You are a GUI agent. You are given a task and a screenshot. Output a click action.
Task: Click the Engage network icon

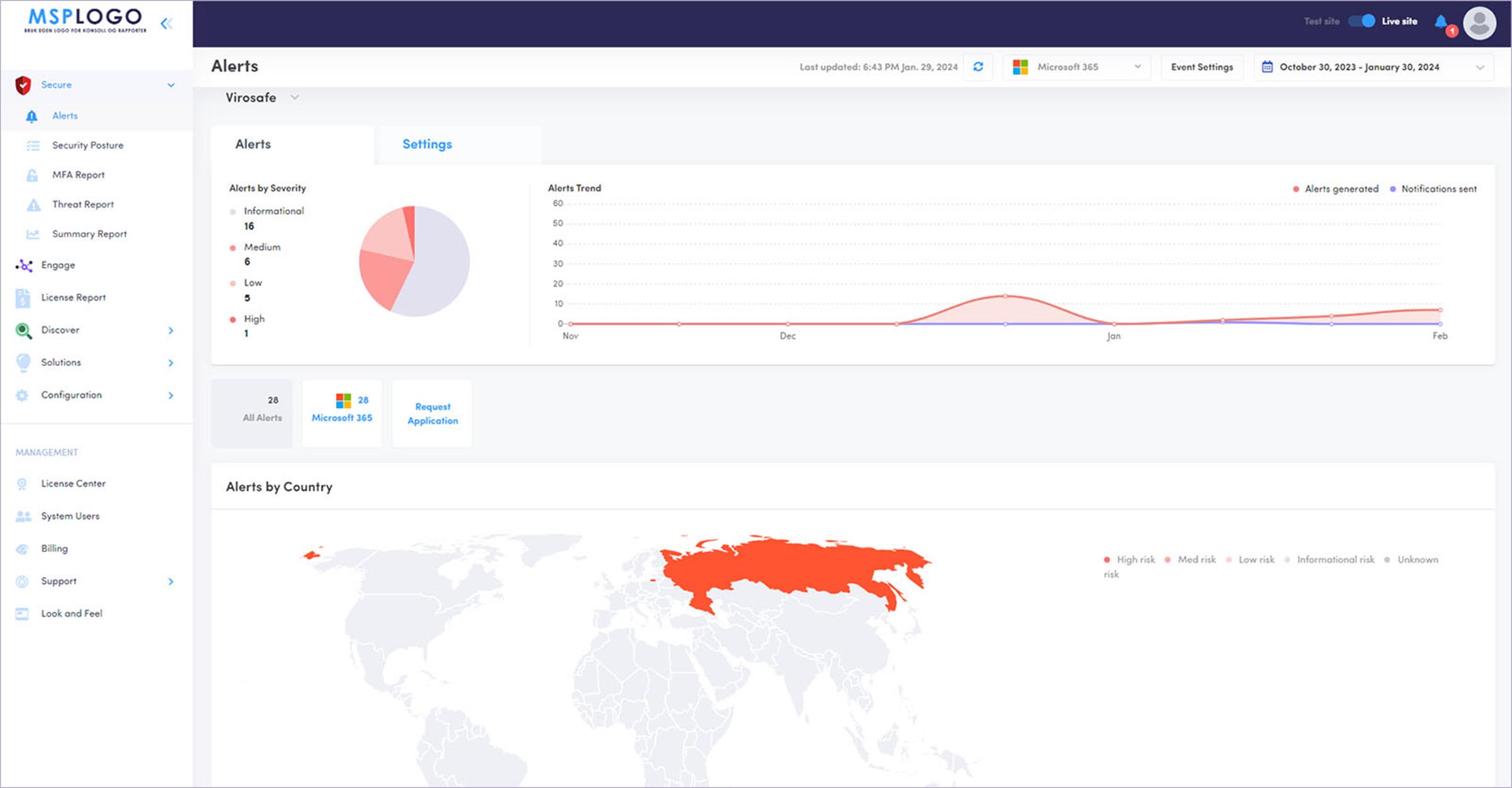pyautogui.click(x=24, y=266)
